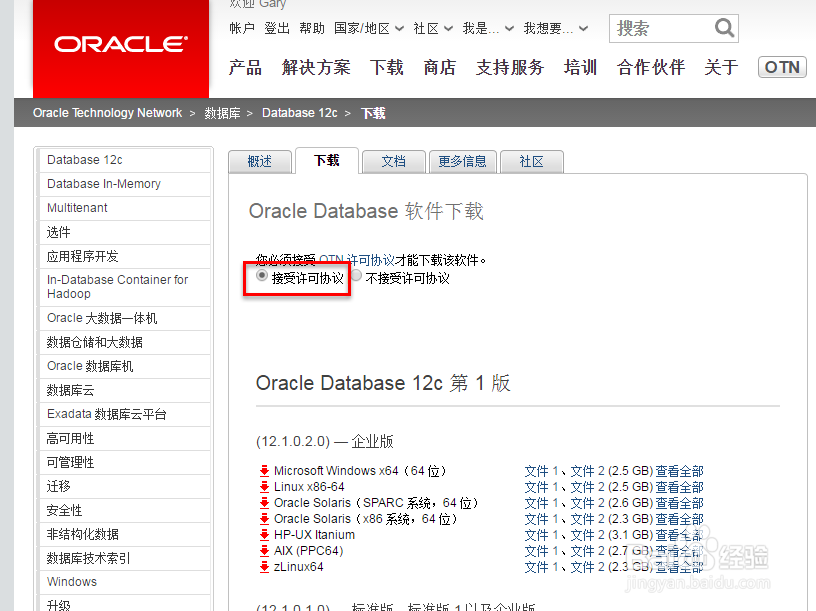Open 高可用性 in sidebar

click(125, 438)
